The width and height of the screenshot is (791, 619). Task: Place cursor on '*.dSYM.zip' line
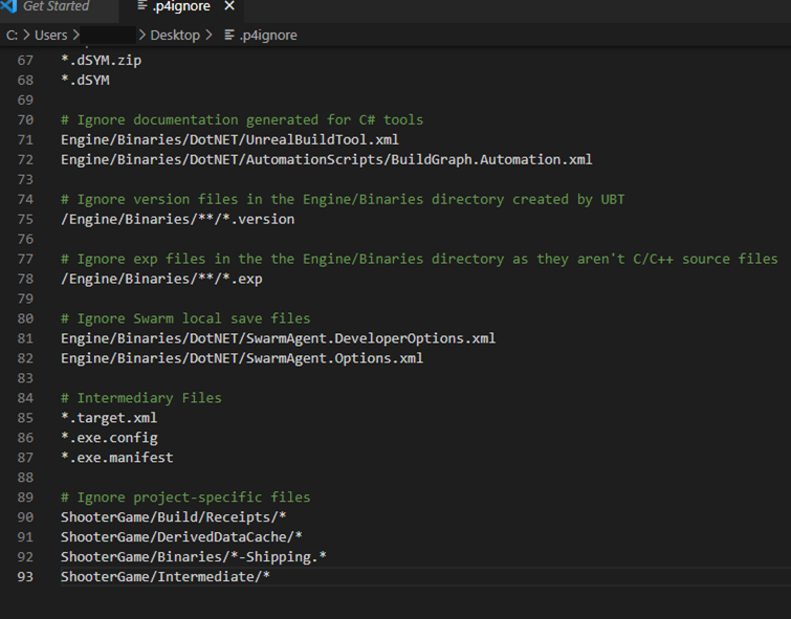tap(101, 61)
